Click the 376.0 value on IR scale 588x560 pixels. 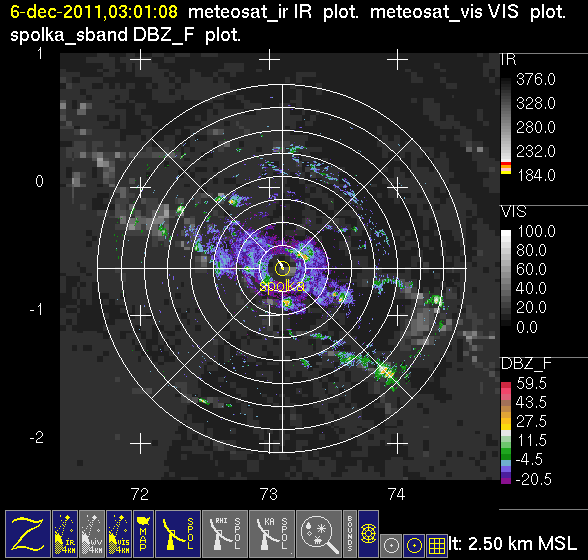536,80
